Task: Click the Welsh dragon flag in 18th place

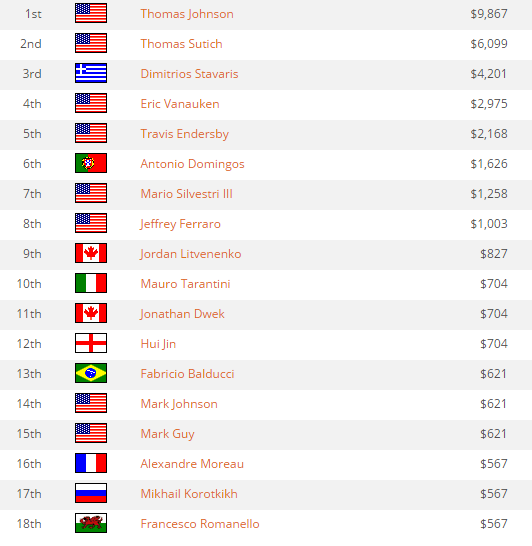Action: (91, 523)
